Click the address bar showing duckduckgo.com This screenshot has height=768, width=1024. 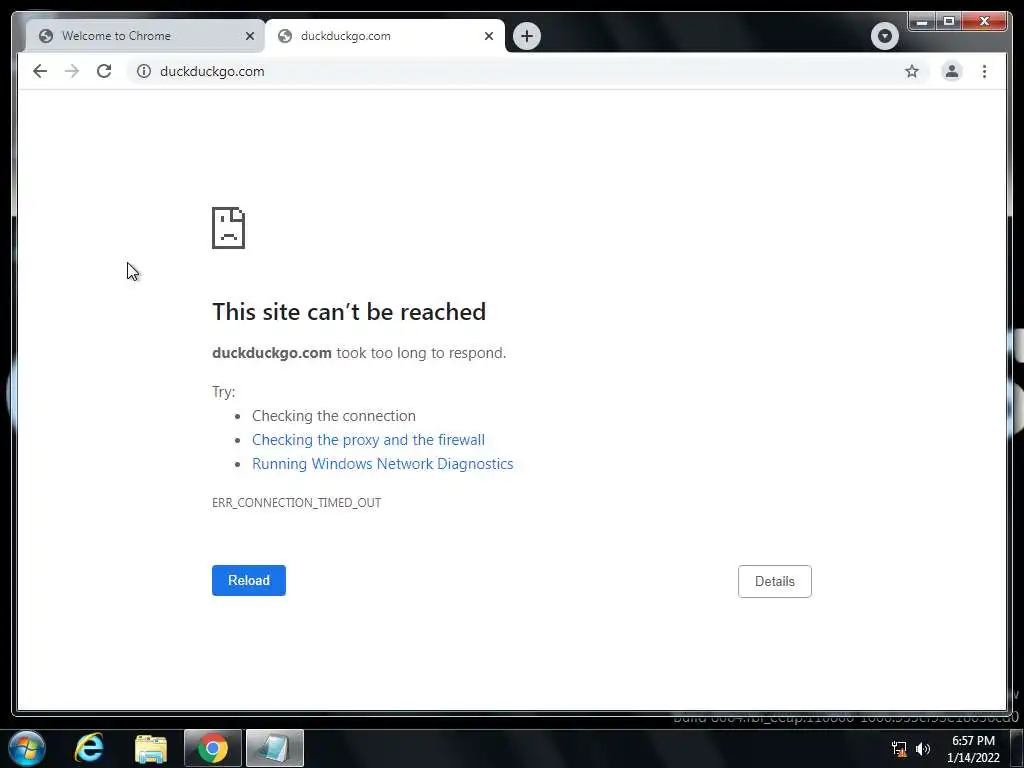pyautogui.click(x=526, y=71)
